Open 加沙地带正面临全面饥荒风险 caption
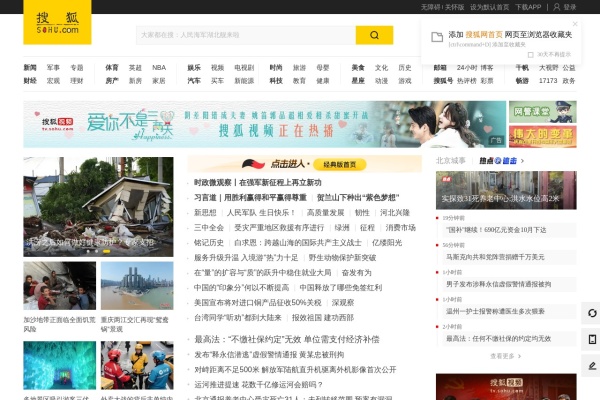600x400 pixels. [59, 324]
